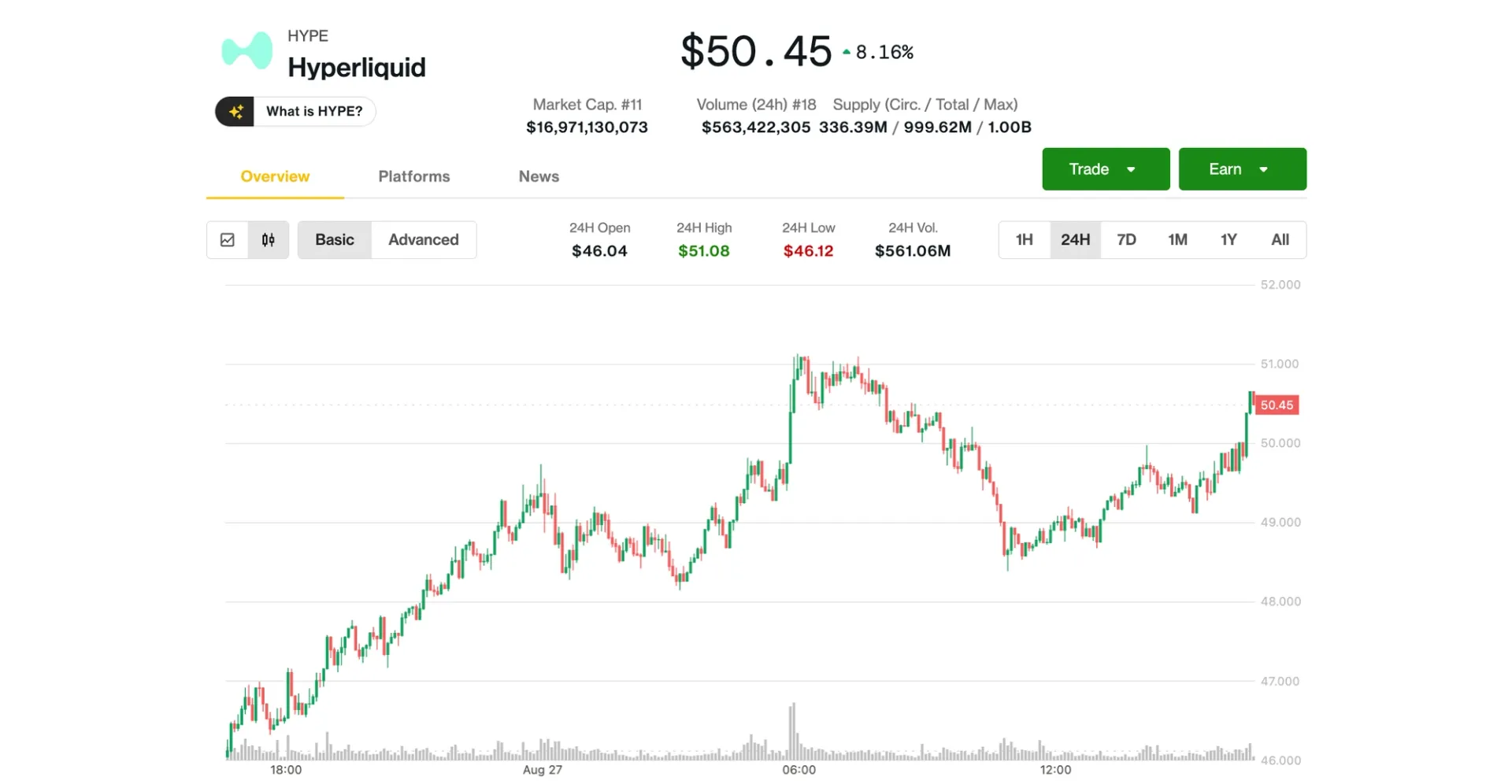The image size is (1512, 784).
Task: Toggle the 1H timeframe
Action: pyautogui.click(x=1024, y=239)
